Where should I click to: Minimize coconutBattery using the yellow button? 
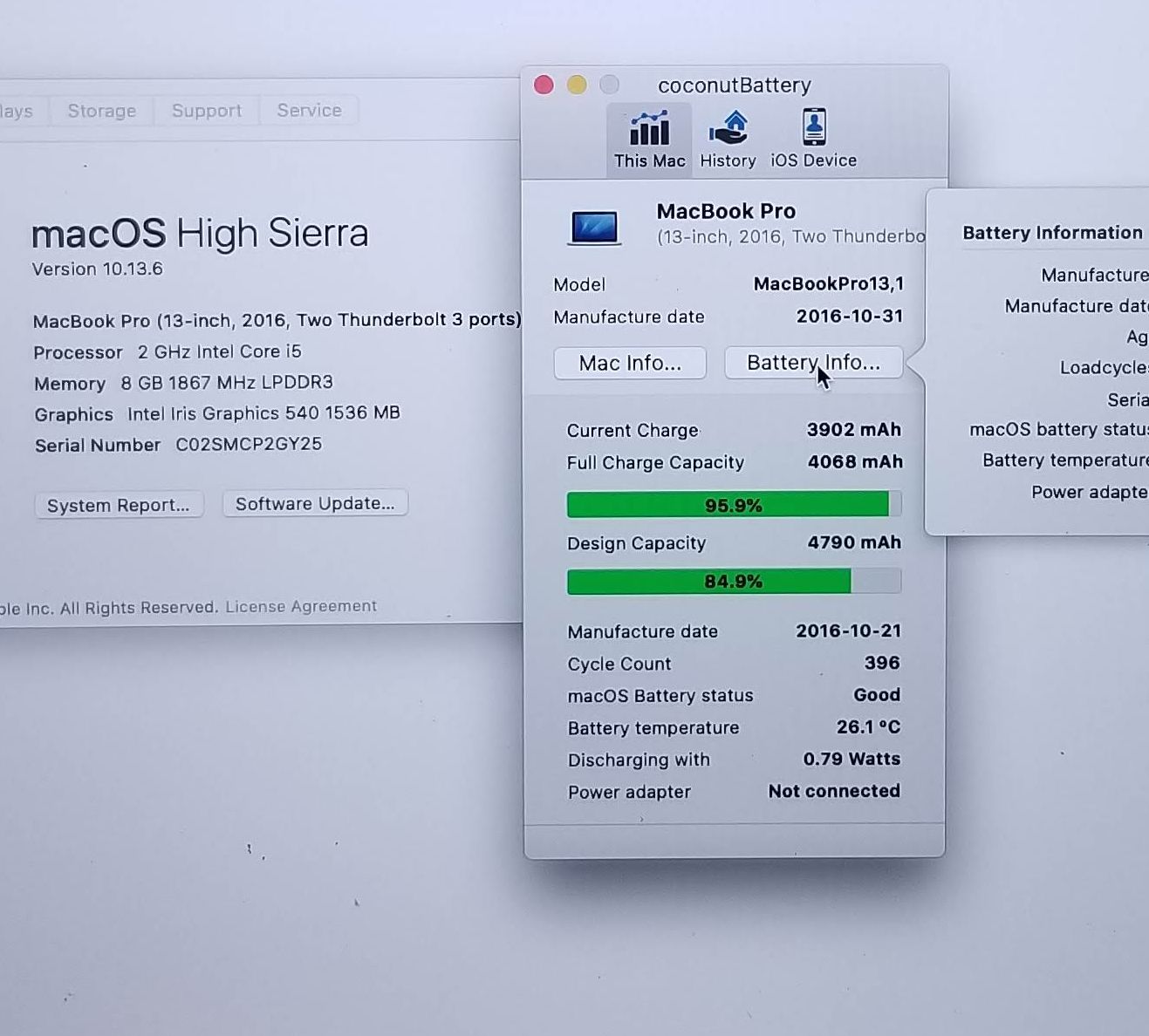(577, 85)
